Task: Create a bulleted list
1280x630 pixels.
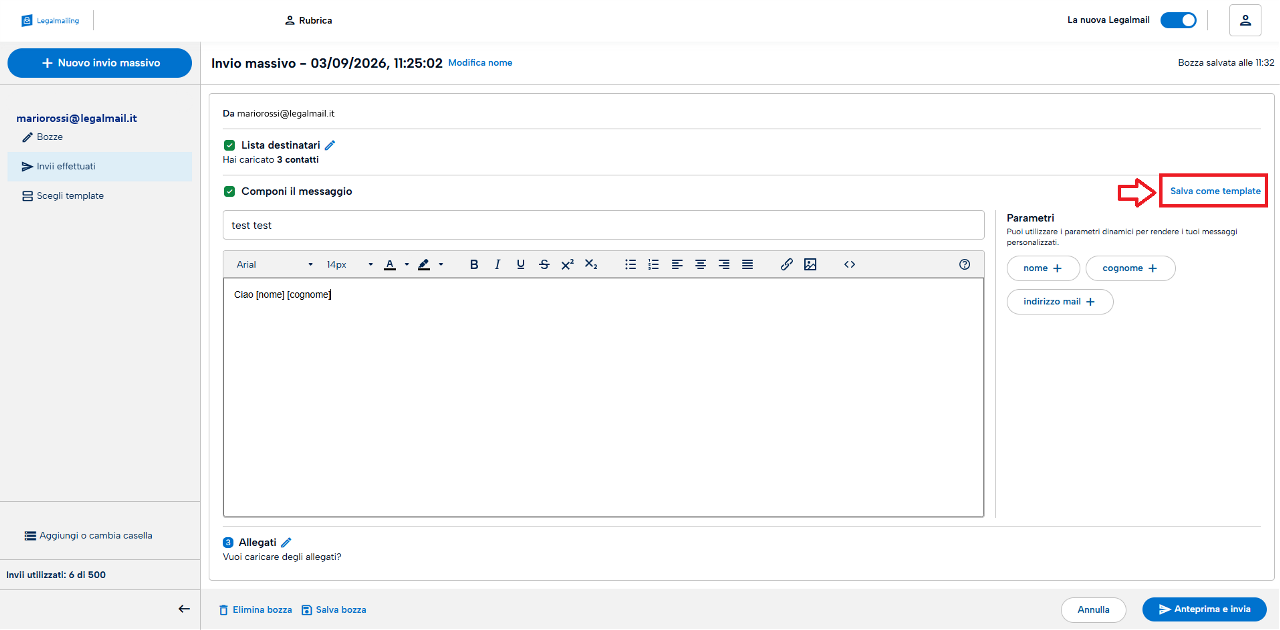Action: (631, 265)
